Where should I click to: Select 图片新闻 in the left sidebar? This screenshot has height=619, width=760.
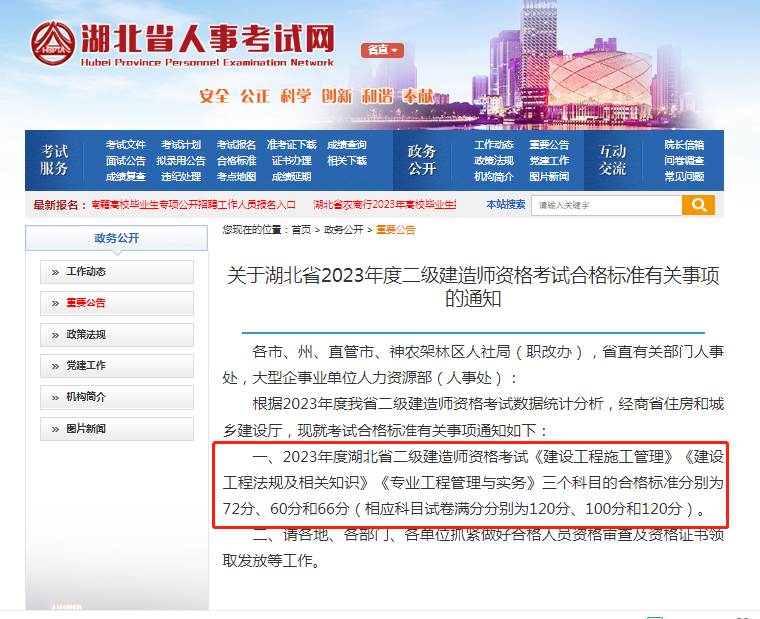[117, 429]
